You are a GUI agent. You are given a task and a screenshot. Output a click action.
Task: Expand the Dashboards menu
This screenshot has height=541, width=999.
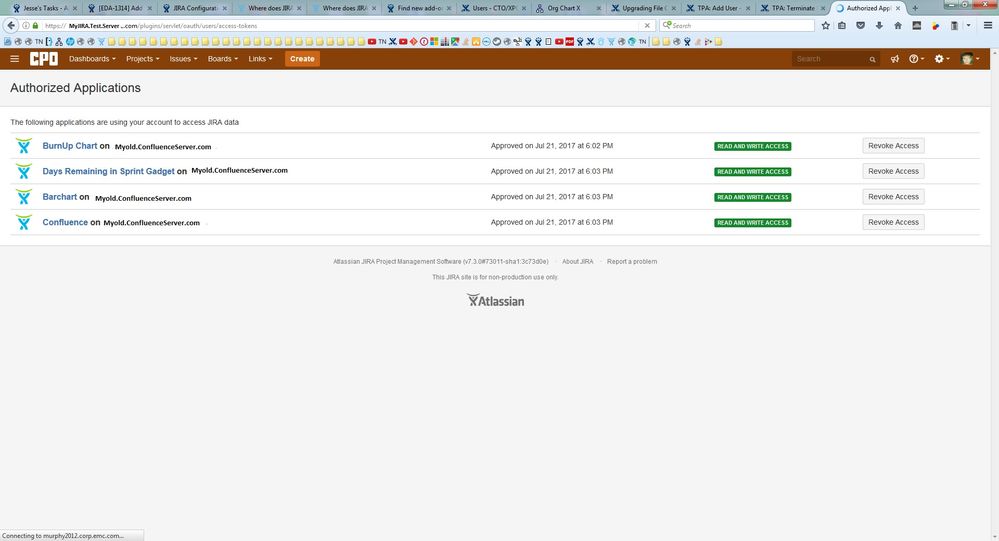point(92,59)
